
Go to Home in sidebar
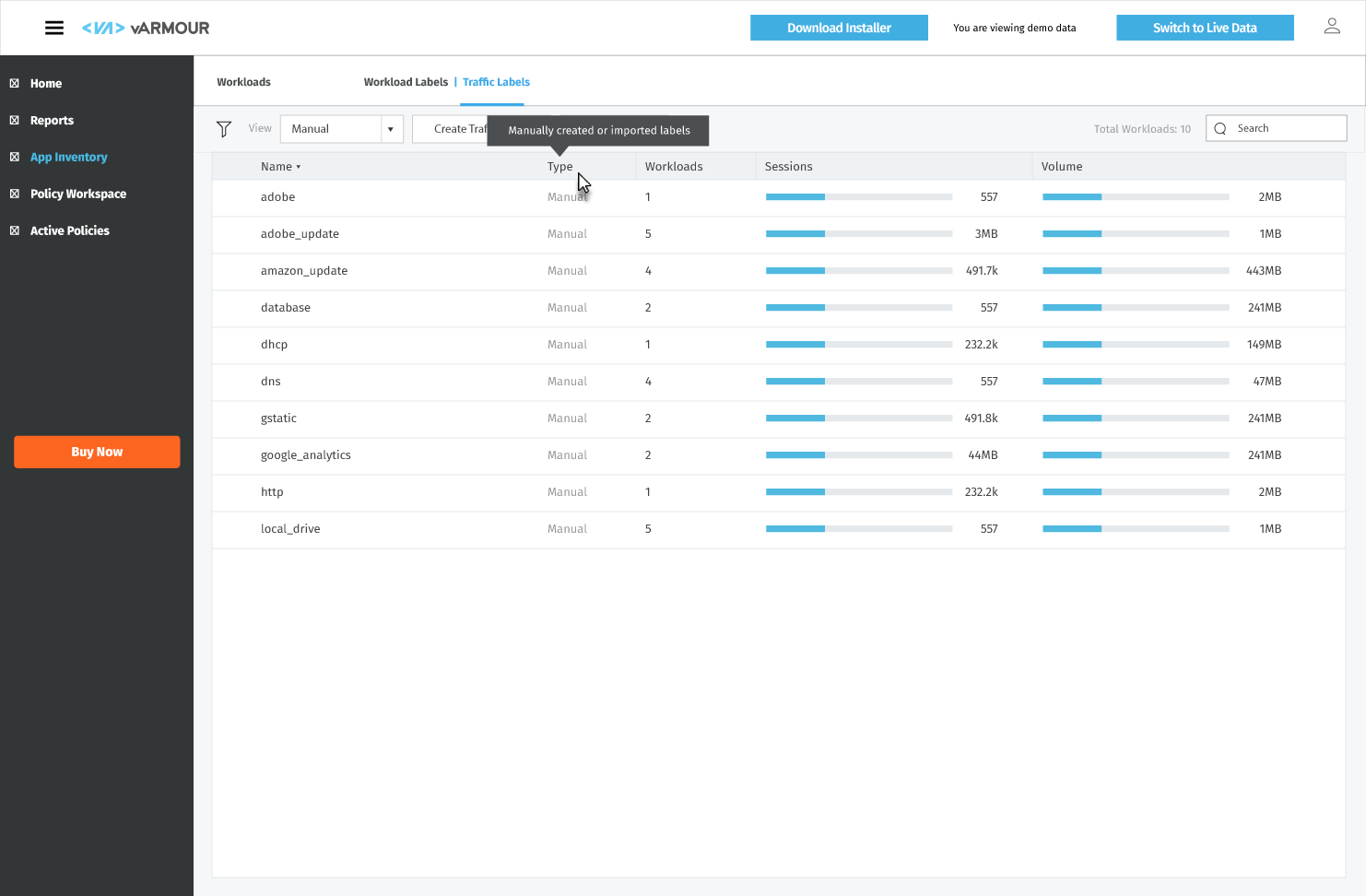coord(46,83)
